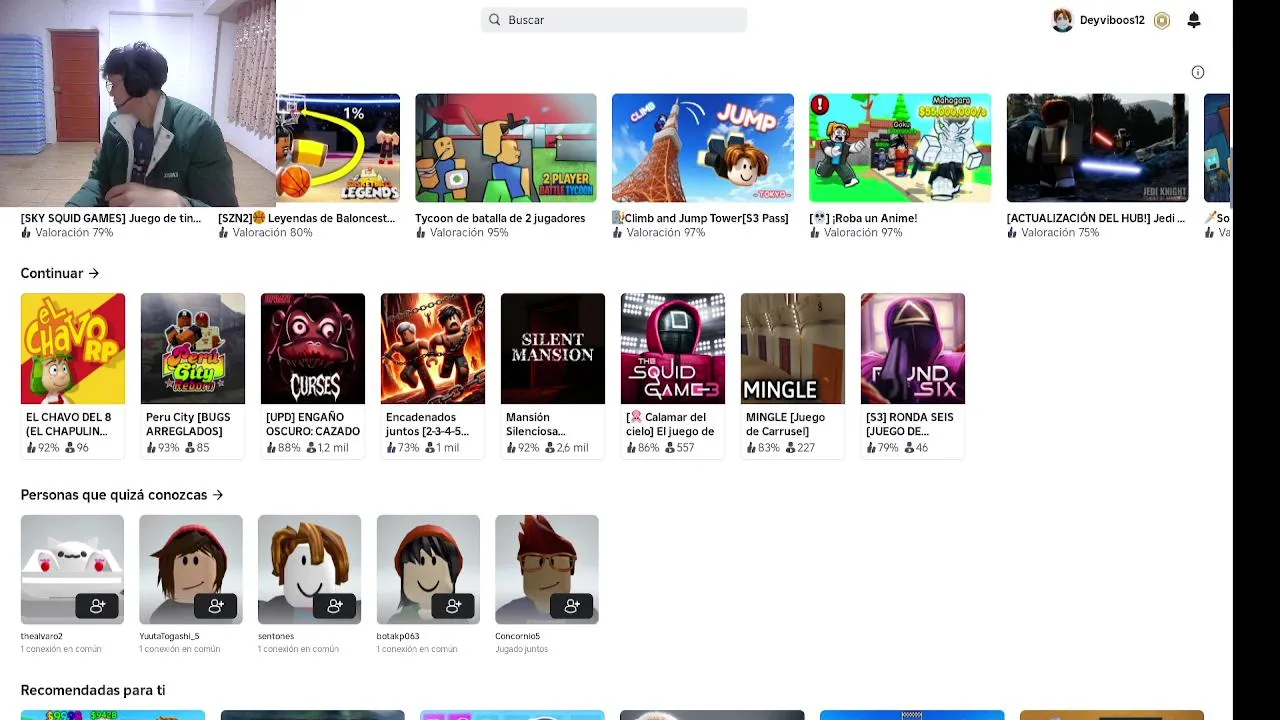Click 'Tycoon de batalla de 2 jugadores' title

point(500,218)
